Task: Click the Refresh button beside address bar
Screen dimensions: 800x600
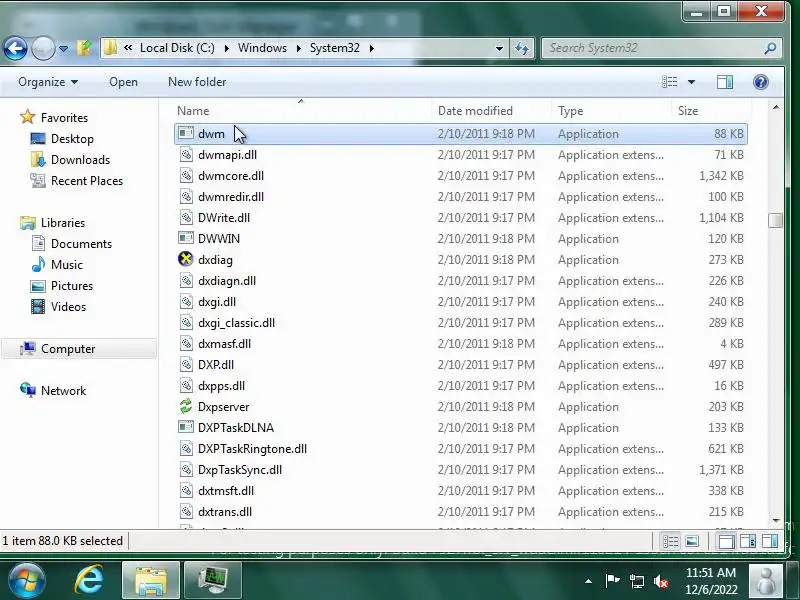Action: point(521,48)
